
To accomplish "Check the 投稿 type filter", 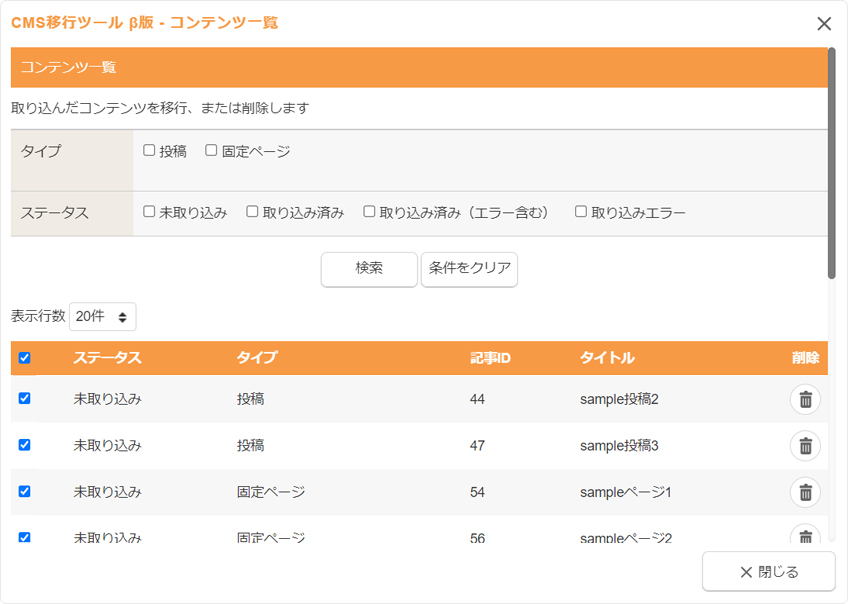I will point(149,151).
